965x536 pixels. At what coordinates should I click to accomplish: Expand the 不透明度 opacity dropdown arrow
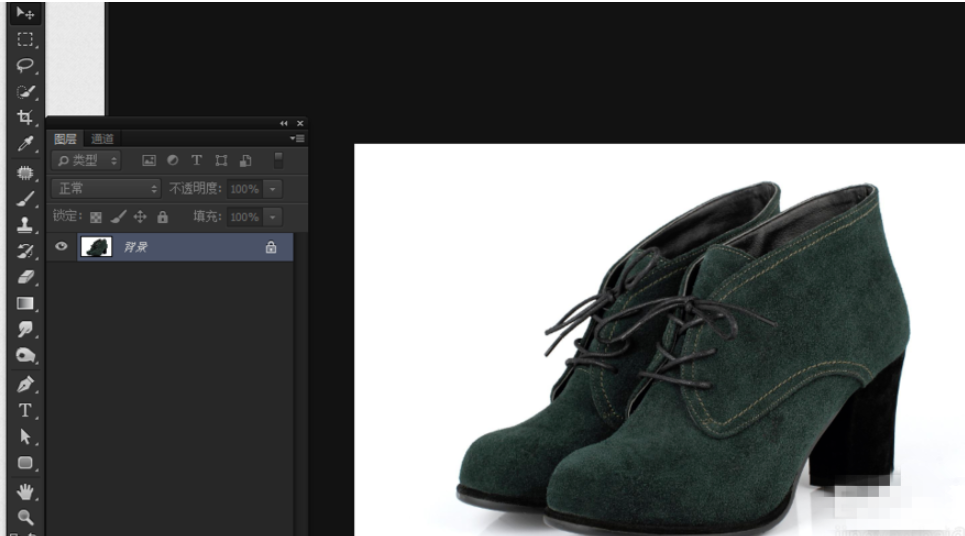[x=273, y=188]
